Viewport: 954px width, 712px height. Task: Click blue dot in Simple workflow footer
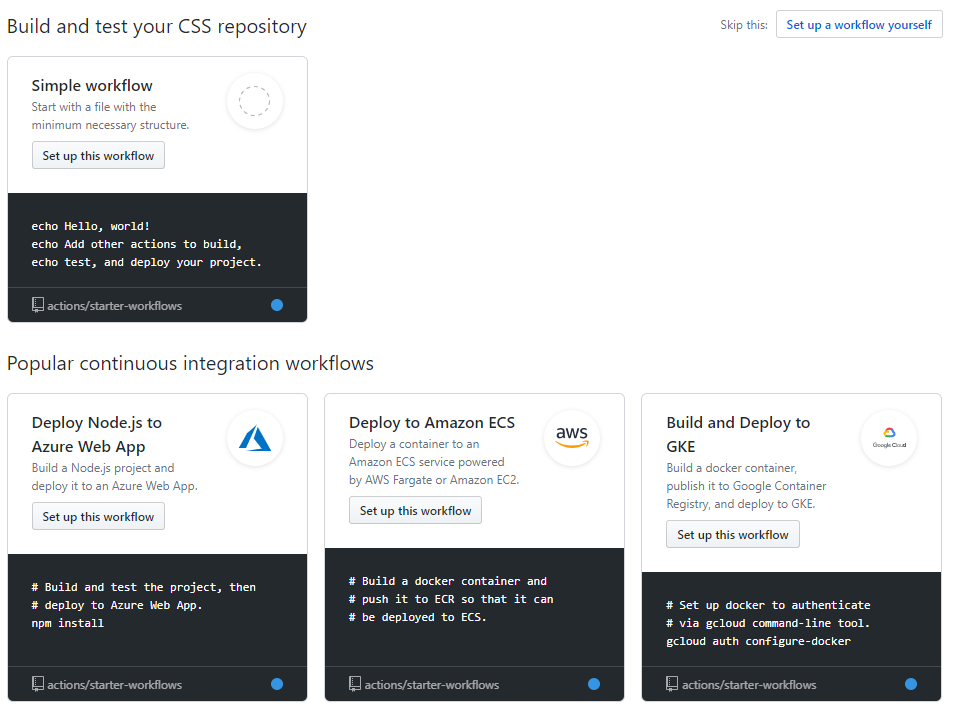pyautogui.click(x=277, y=305)
